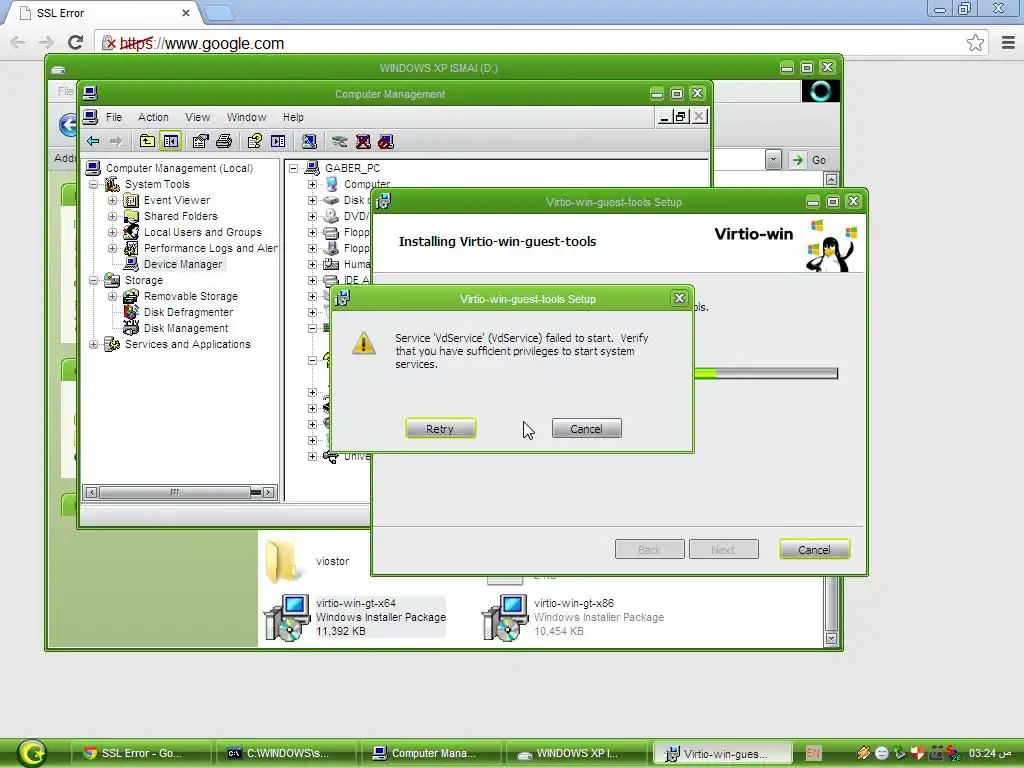The height and width of the screenshot is (768, 1024).
Task: Click the Start button on the taskbar
Action: click(x=31, y=753)
